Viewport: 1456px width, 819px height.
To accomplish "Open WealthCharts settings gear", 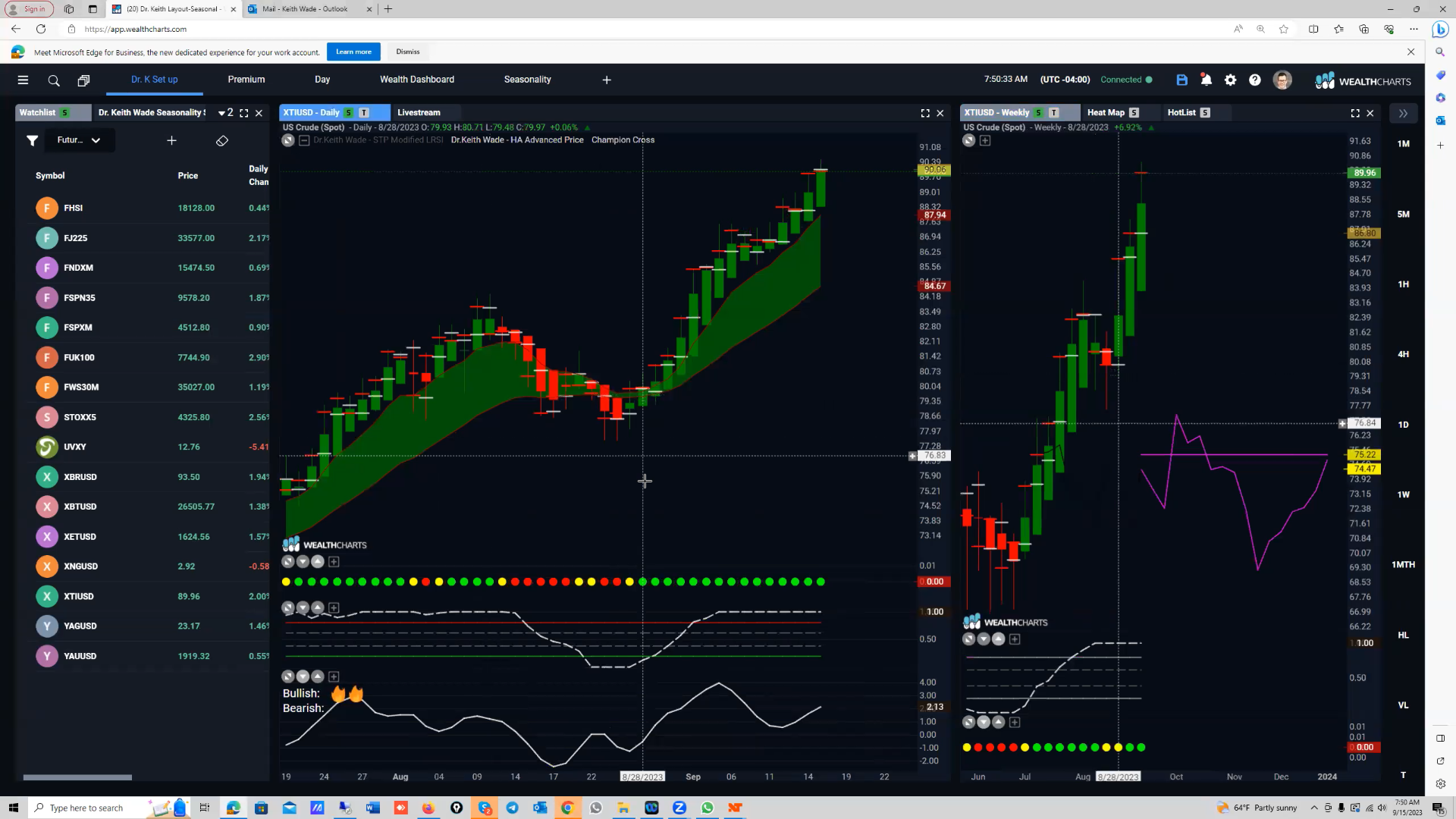I will click(1230, 80).
